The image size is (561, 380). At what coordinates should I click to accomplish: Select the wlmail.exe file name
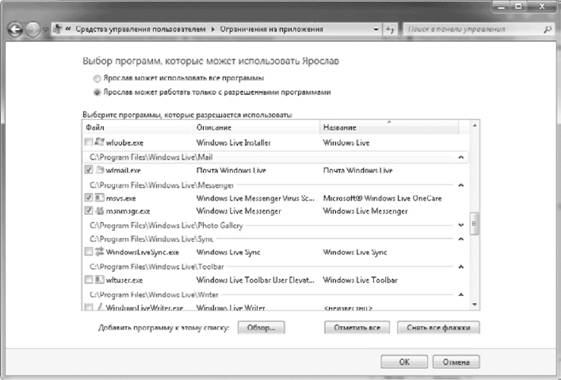pos(123,170)
